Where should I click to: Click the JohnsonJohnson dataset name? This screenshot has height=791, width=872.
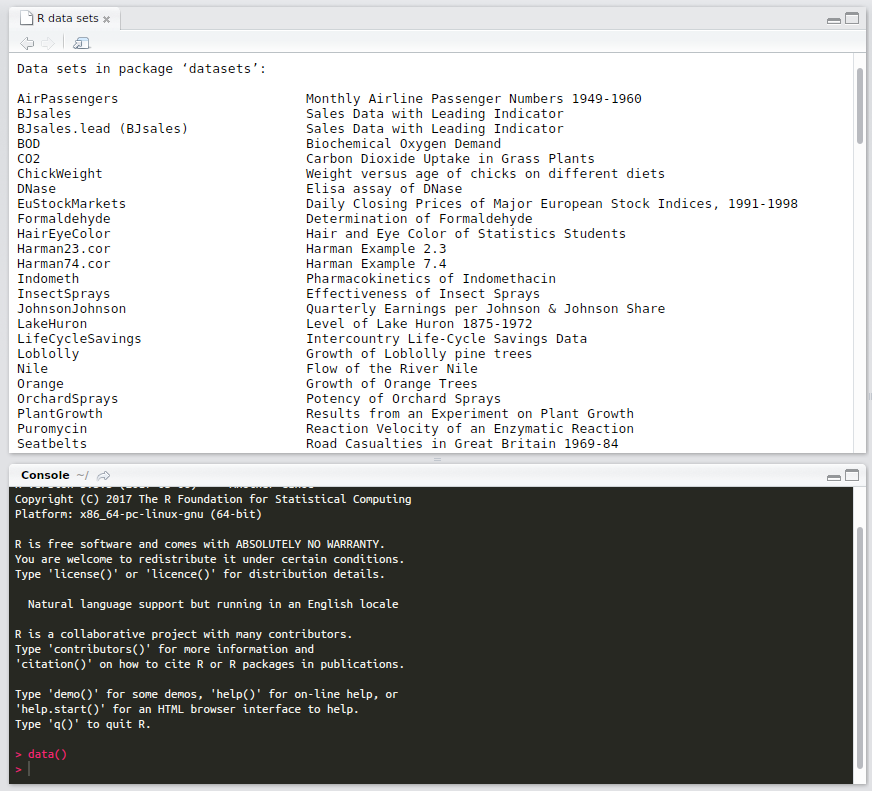pos(71,309)
